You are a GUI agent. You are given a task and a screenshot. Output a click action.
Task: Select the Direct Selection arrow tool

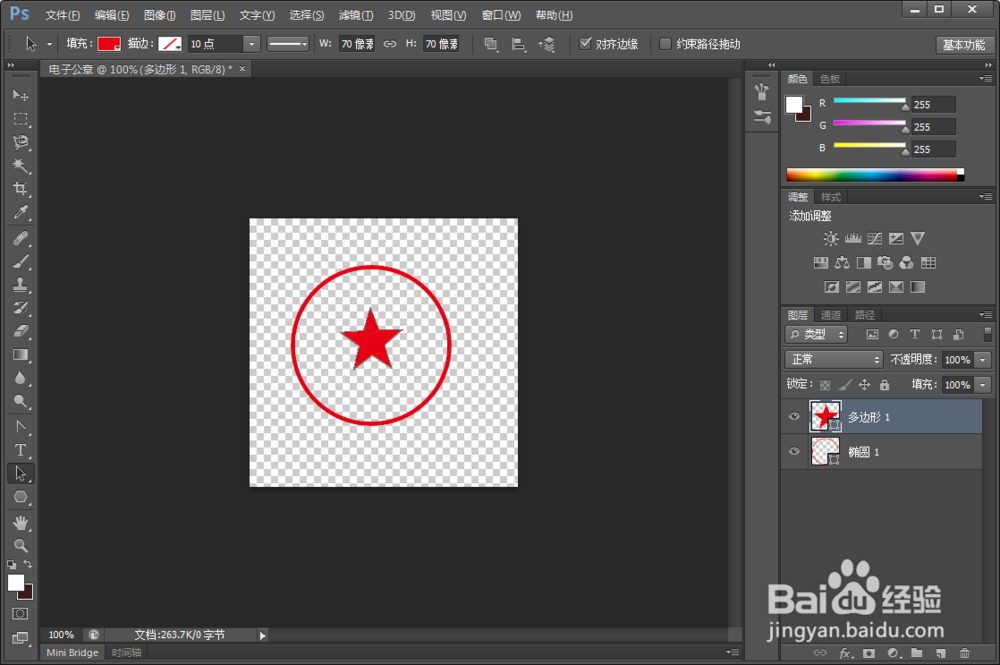(x=20, y=473)
